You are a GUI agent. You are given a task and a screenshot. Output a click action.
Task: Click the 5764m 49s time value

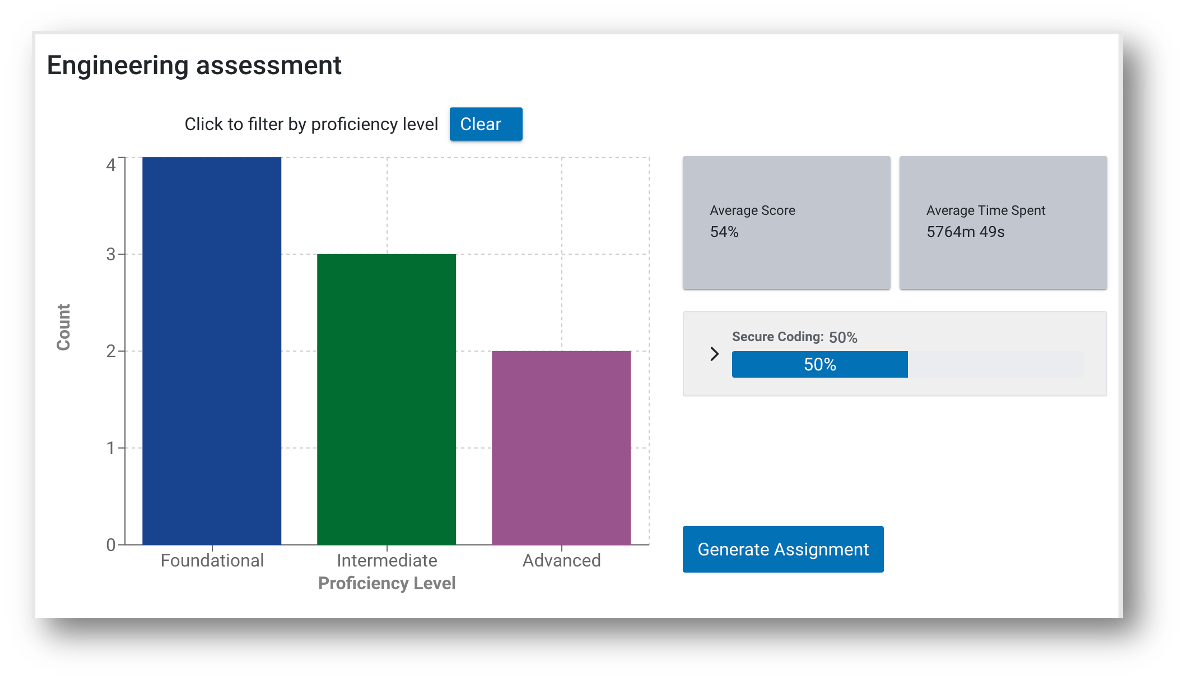(x=965, y=232)
